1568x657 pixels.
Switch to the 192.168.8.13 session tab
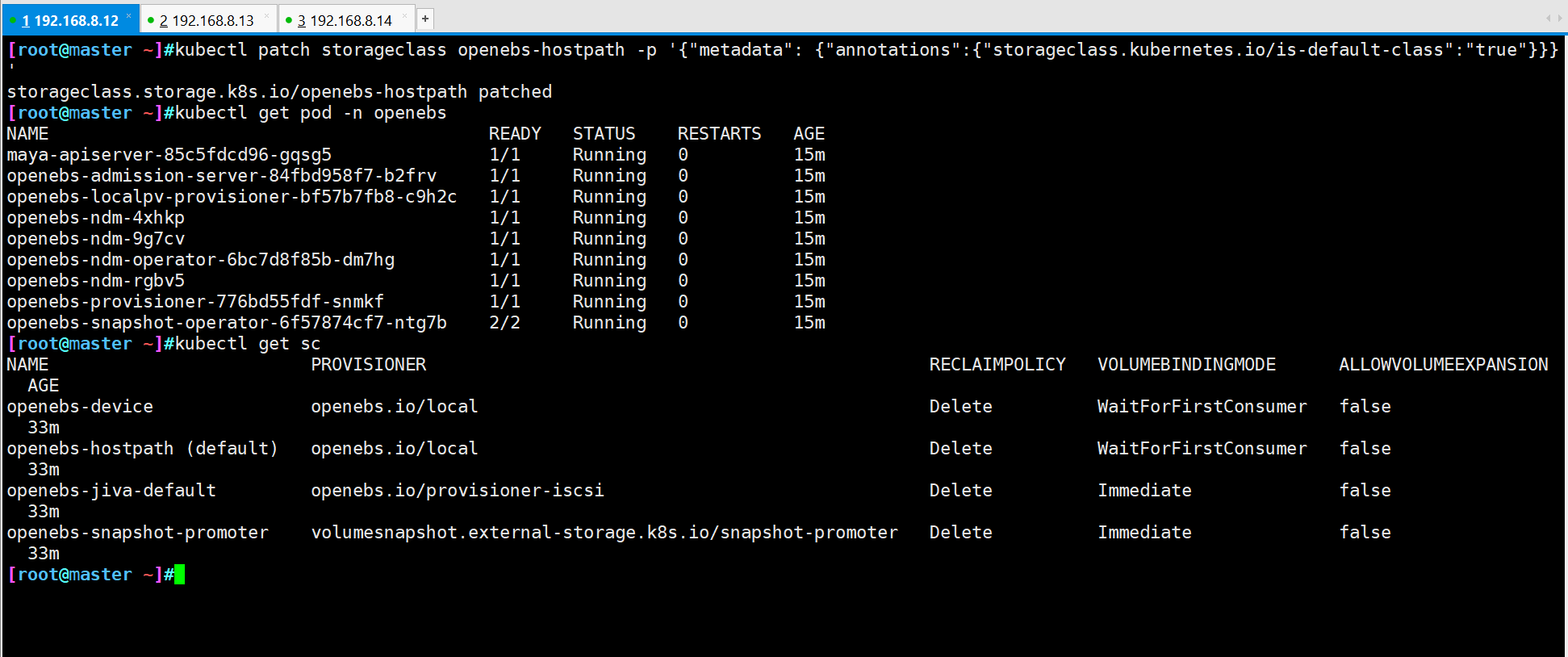(207, 20)
